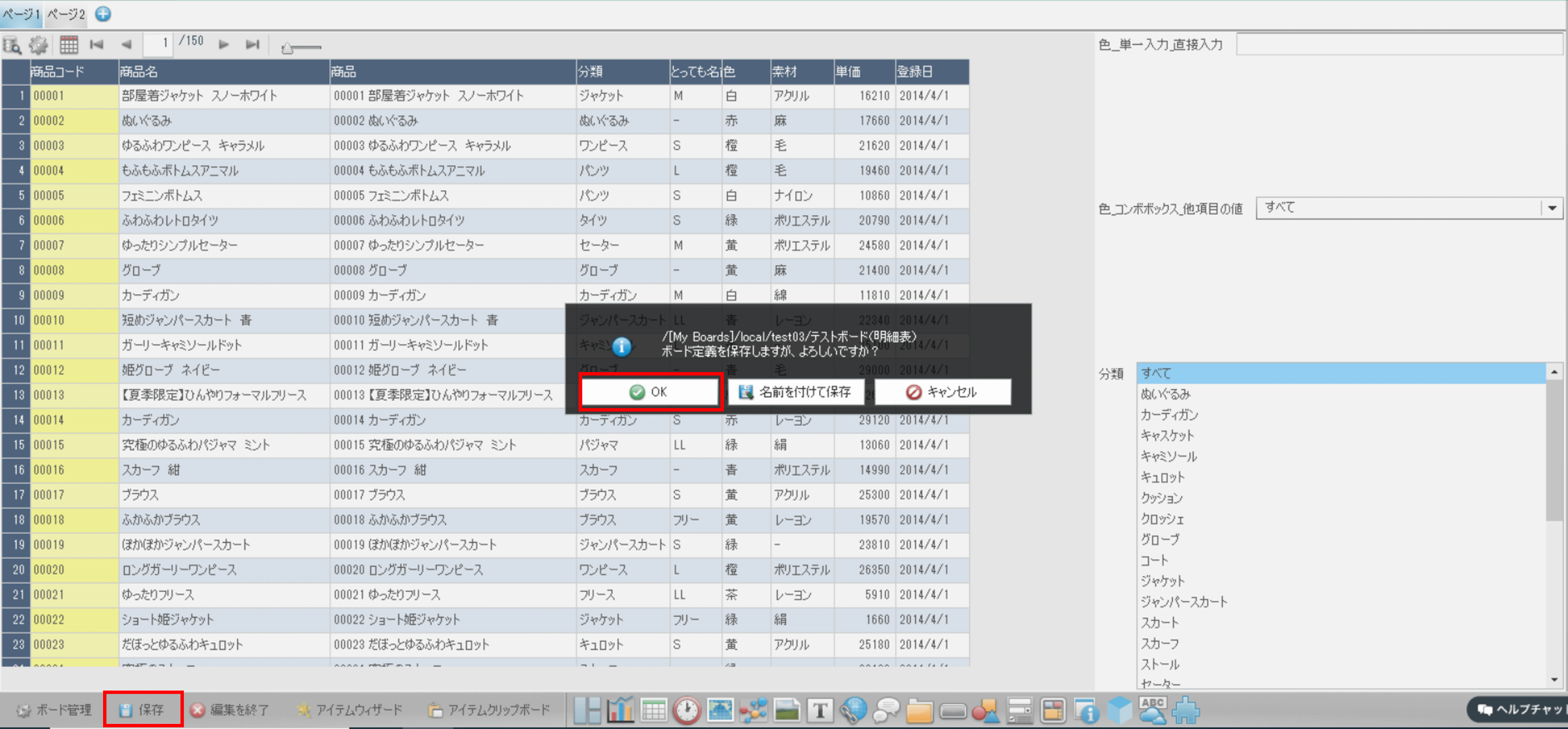Click the puzzle piece plugin icon
Viewport: 1568px width, 729px height.
click(x=1186, y=710)
